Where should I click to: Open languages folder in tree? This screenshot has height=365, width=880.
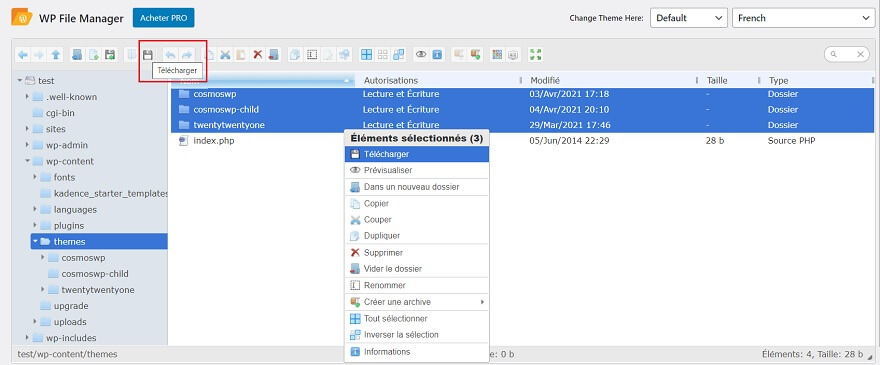[x=75, y=209]
